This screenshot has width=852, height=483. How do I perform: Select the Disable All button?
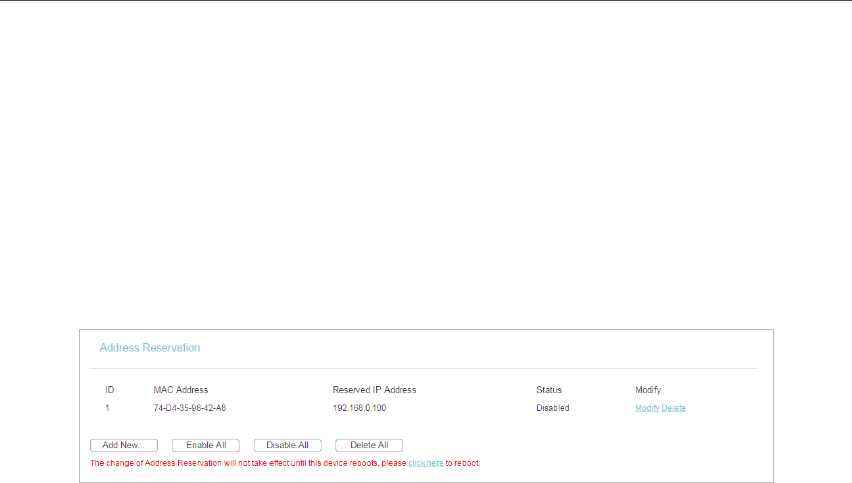pyautogui.click(x=287, y=445)
